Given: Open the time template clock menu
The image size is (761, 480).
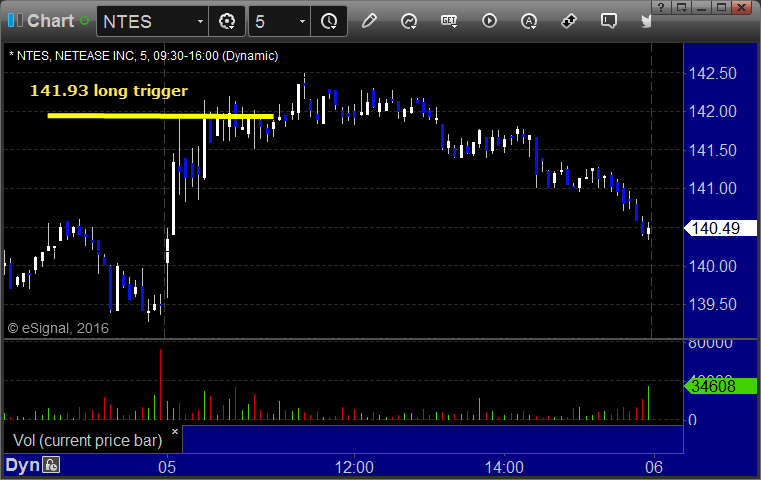Looking at the screenshot, I should pos(329,21).
